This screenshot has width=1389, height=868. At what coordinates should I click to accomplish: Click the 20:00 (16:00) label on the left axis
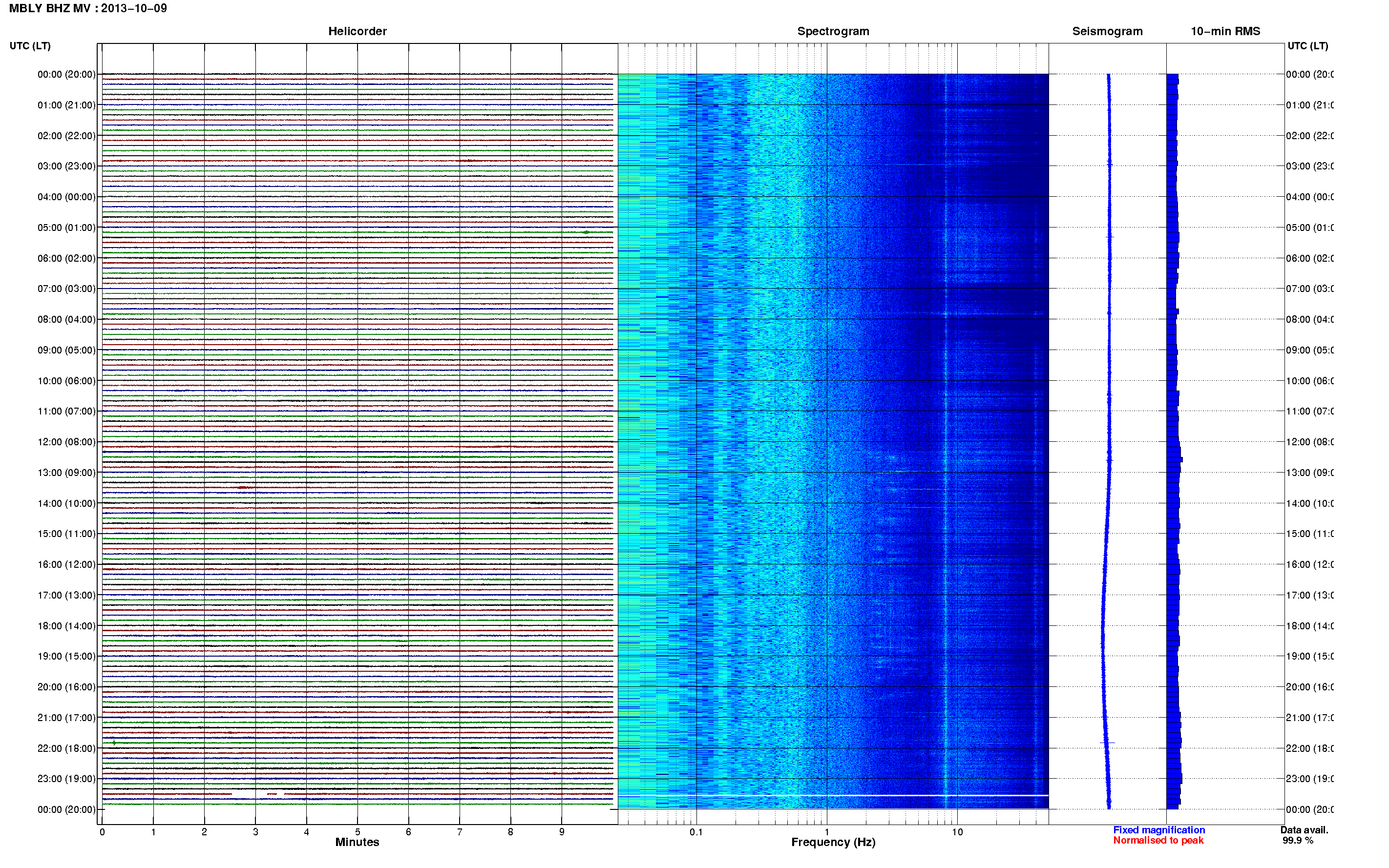point(66,686)
